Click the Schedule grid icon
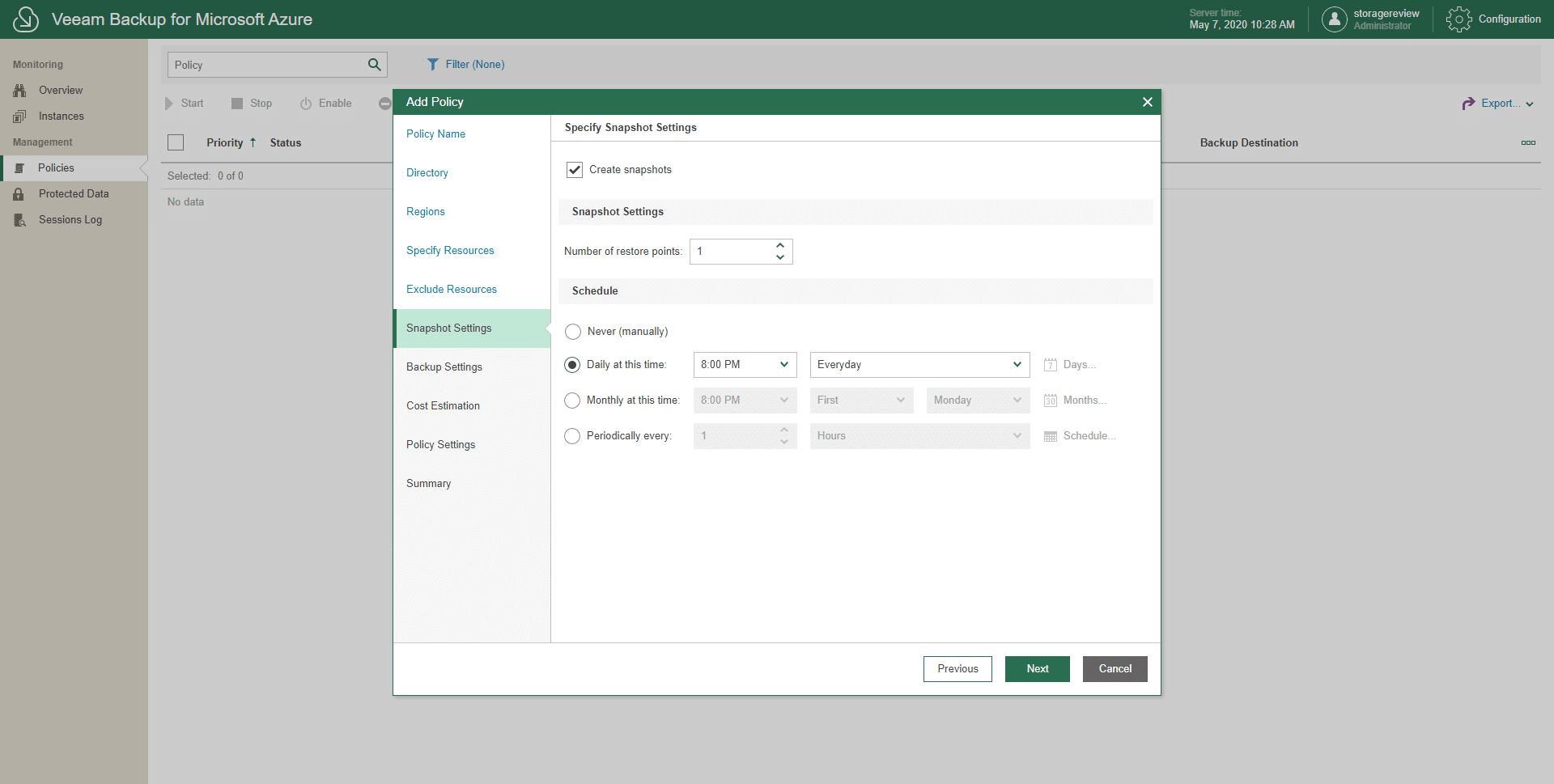 (1051, 436)
